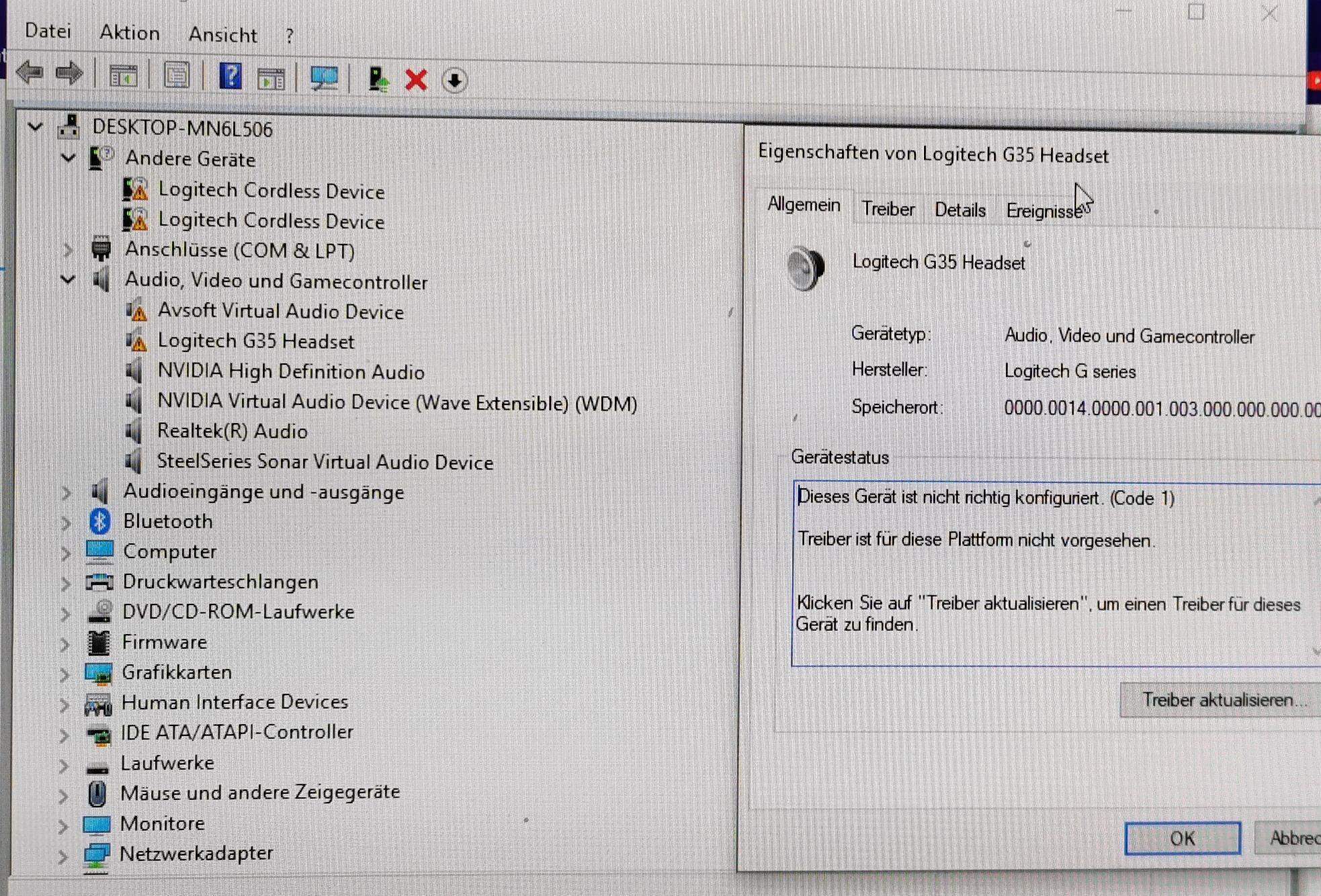Select second Logitech Cordless Device entry
This screenshot has width=1321, height=896.
coord(271,221)
